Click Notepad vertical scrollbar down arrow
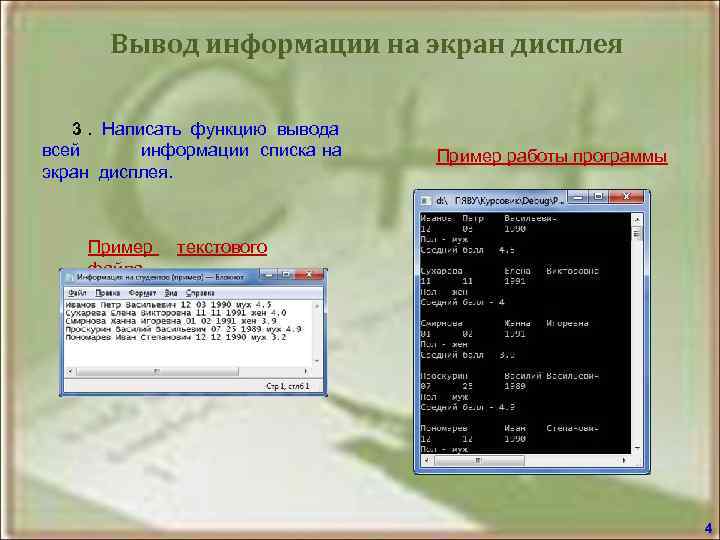The image size is (720, 540). [316, 361]
